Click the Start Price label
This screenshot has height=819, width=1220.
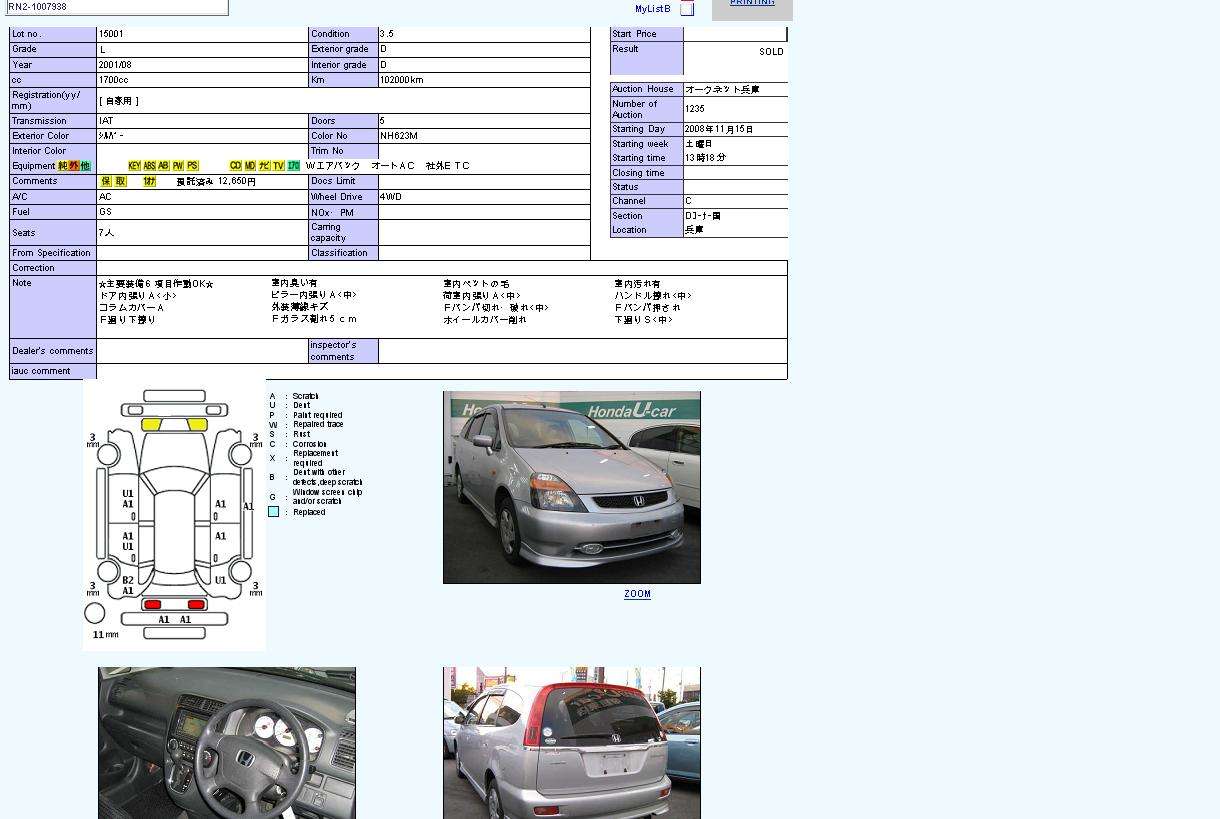634,34
